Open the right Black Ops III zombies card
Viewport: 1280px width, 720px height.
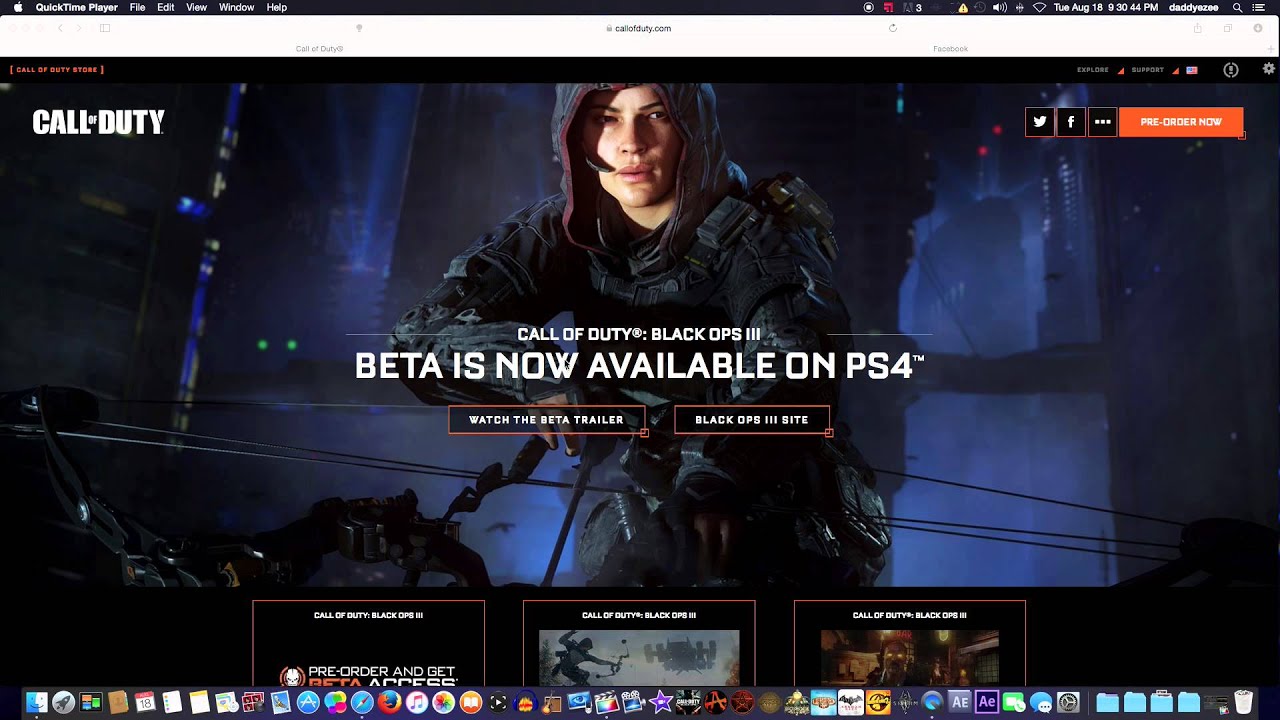910,643
